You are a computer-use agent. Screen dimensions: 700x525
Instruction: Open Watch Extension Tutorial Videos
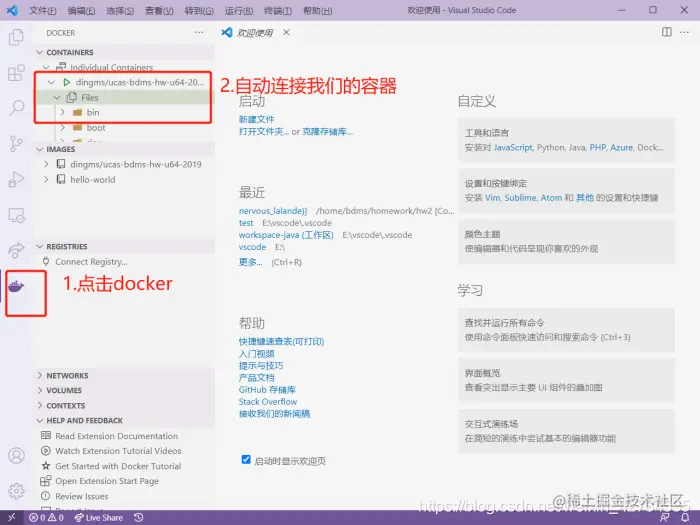pyautogui.click(x=118, y=451)
